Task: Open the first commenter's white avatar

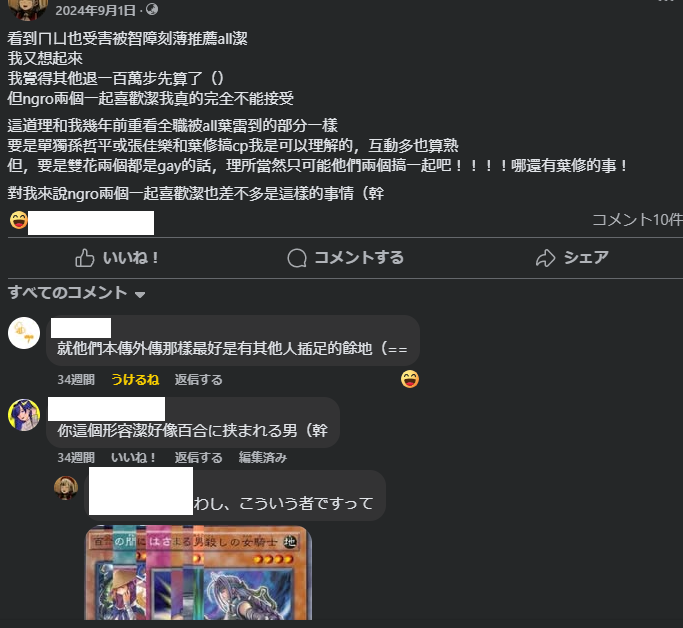Action: point(24,333)
